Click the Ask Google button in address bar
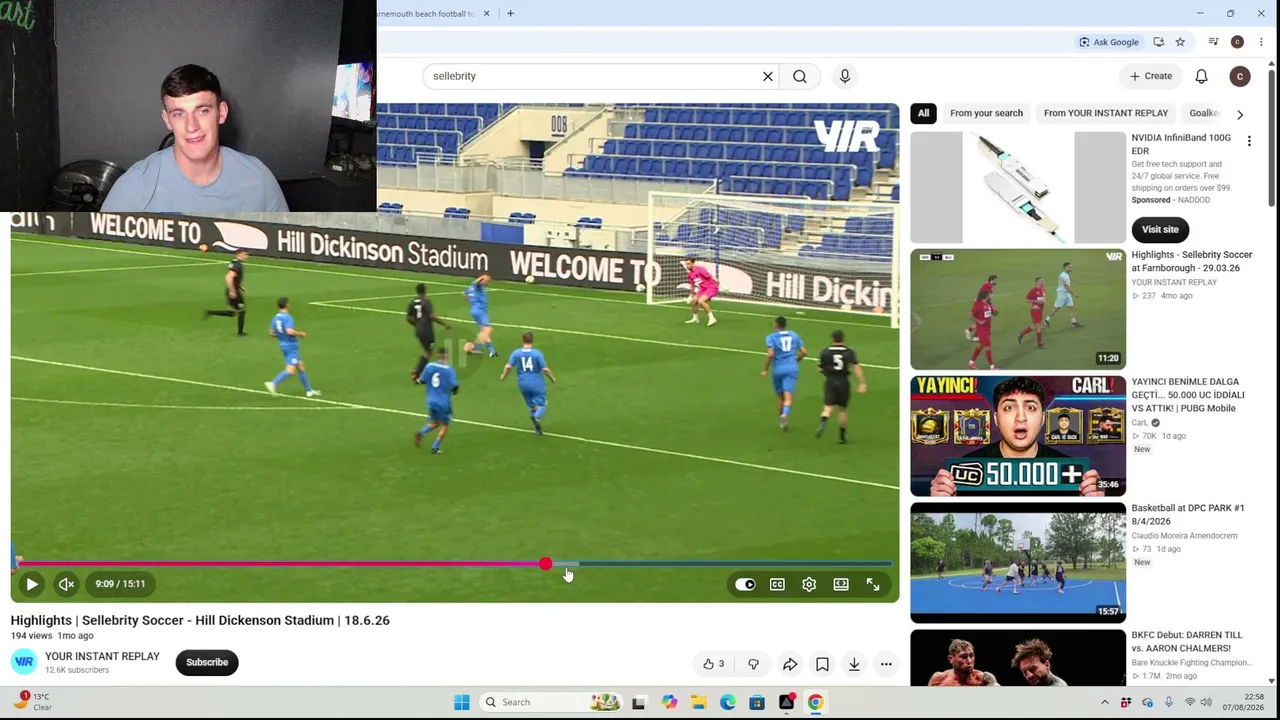The height and width of the screenshot is (720, 1280). click(1109, 42)
